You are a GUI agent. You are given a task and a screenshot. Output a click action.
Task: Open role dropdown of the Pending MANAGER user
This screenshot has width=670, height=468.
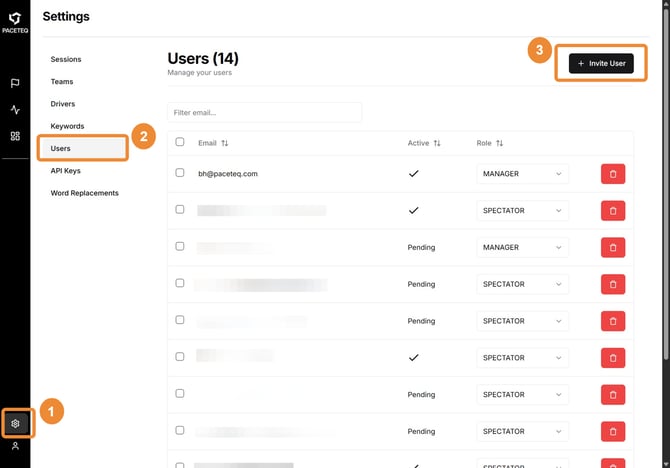point(522,247)
